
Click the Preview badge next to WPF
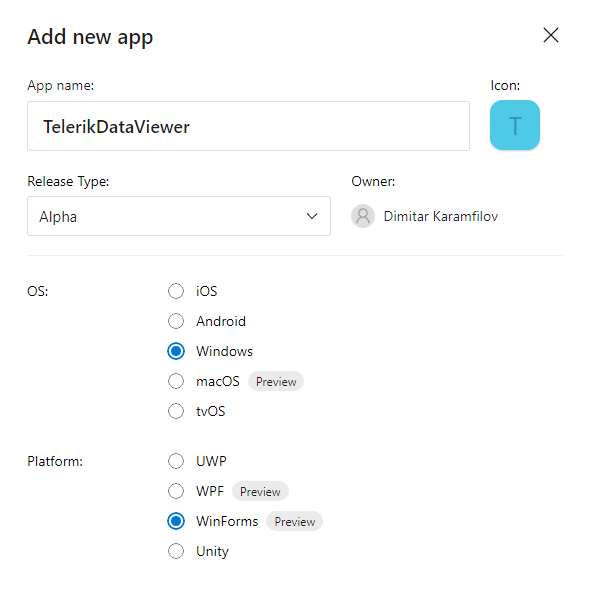pos(260,491)
